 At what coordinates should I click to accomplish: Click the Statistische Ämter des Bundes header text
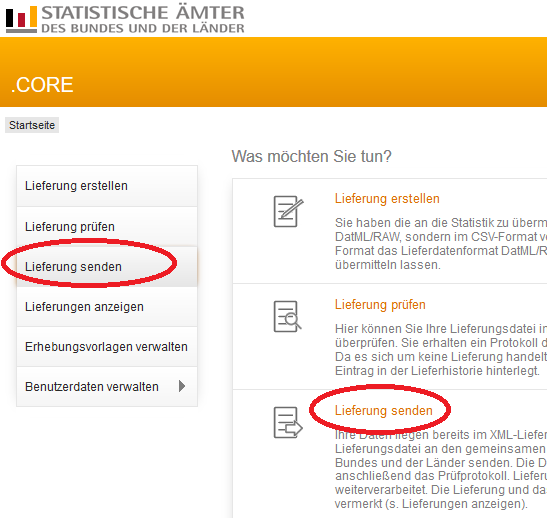(143, 19)
